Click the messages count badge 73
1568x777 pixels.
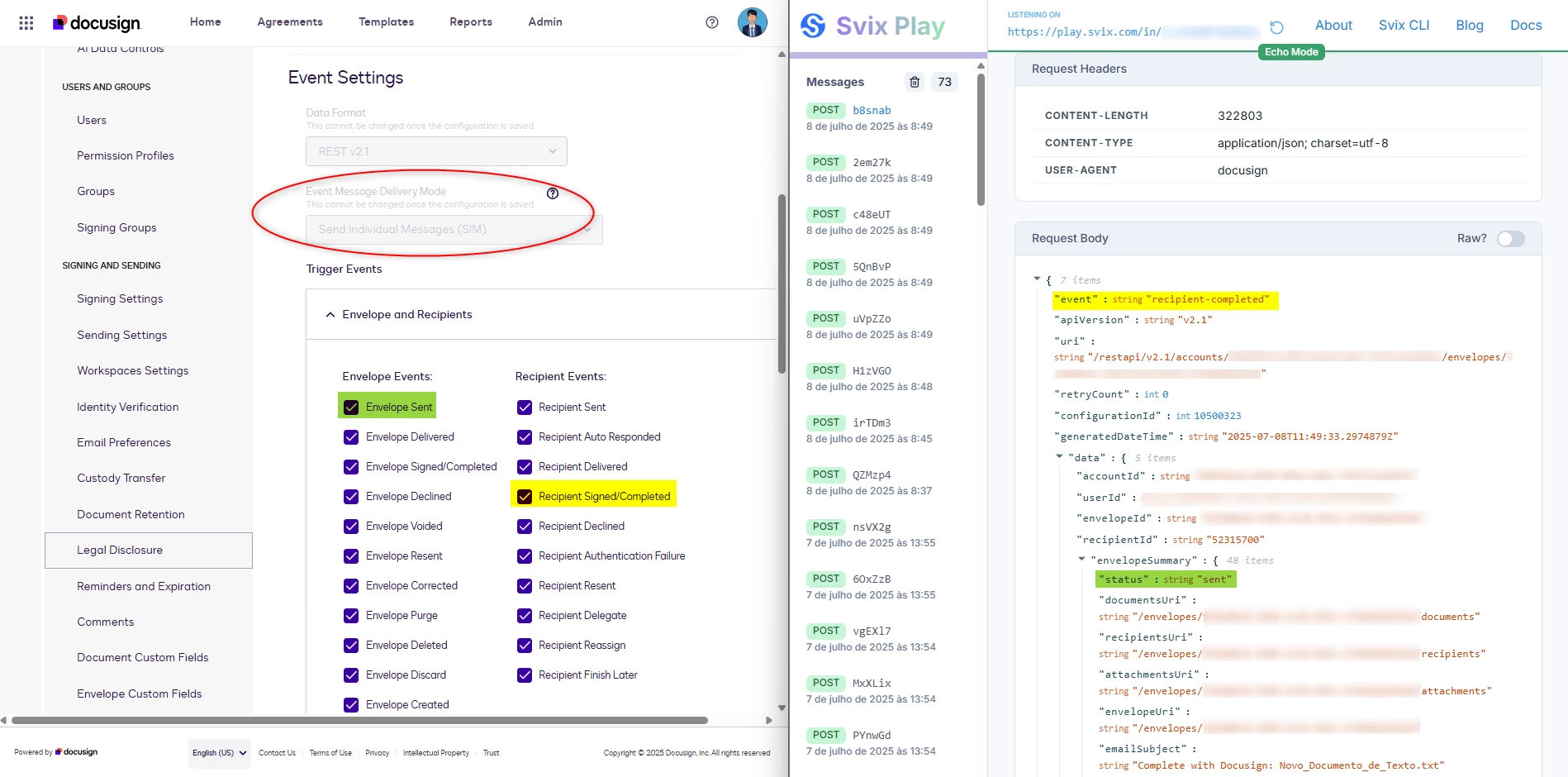coord(944,82)
